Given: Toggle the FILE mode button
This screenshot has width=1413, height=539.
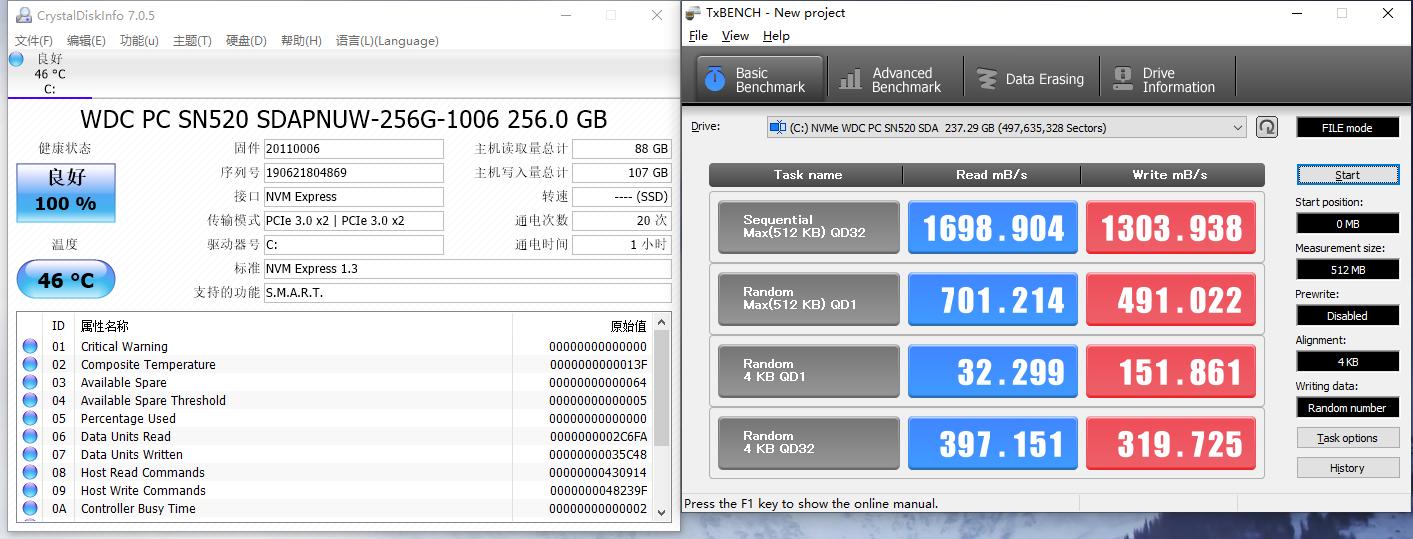Looking at the screenshot, I should click(x=1346, y=128).
